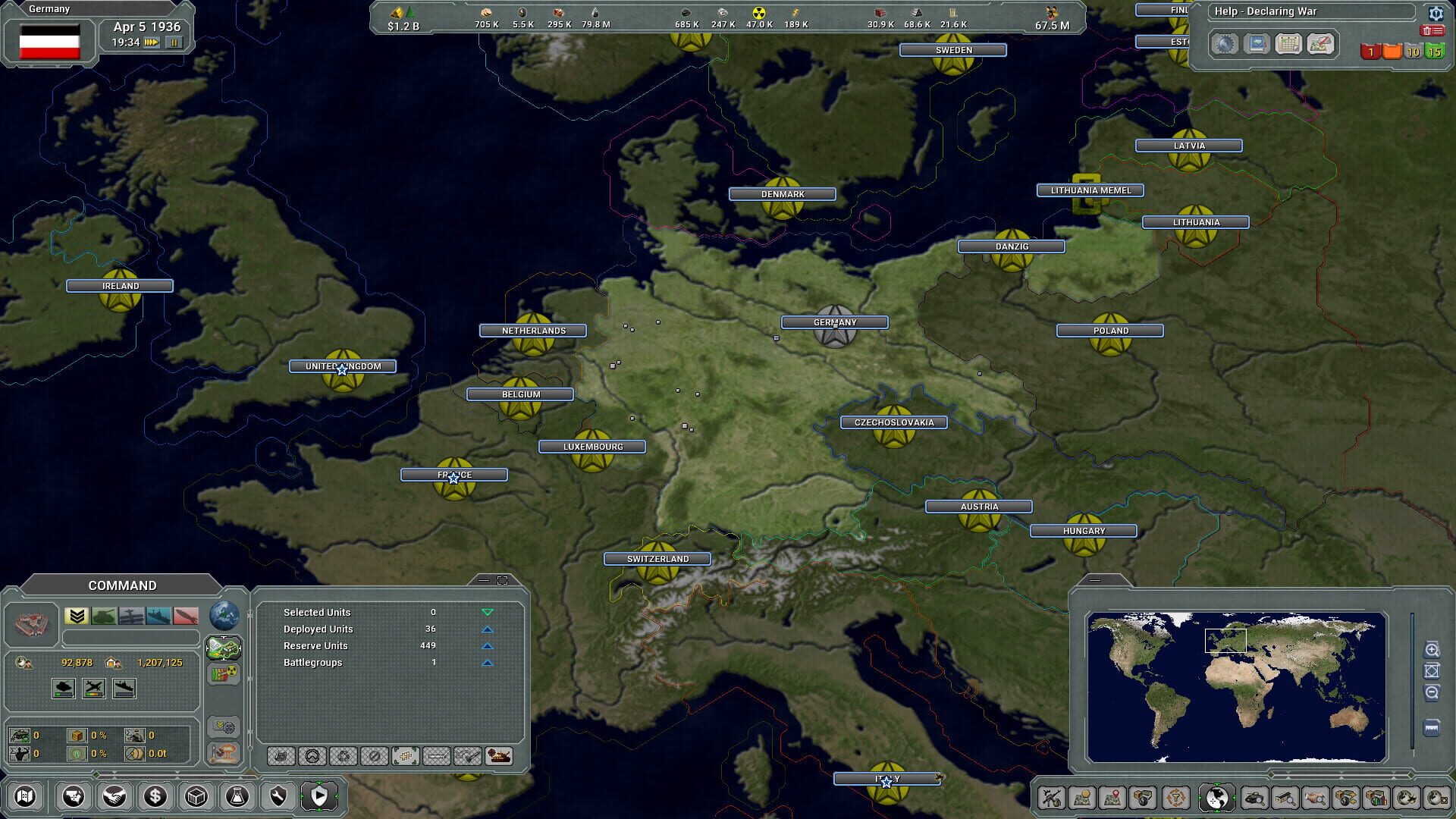Expand the Reserve Units list
This screenshot has width=1456, height=819.
pos(488,645)
